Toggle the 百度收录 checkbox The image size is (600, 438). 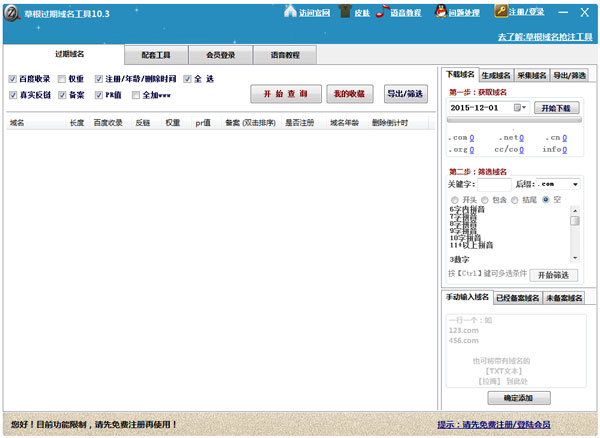tap(13, 79)
